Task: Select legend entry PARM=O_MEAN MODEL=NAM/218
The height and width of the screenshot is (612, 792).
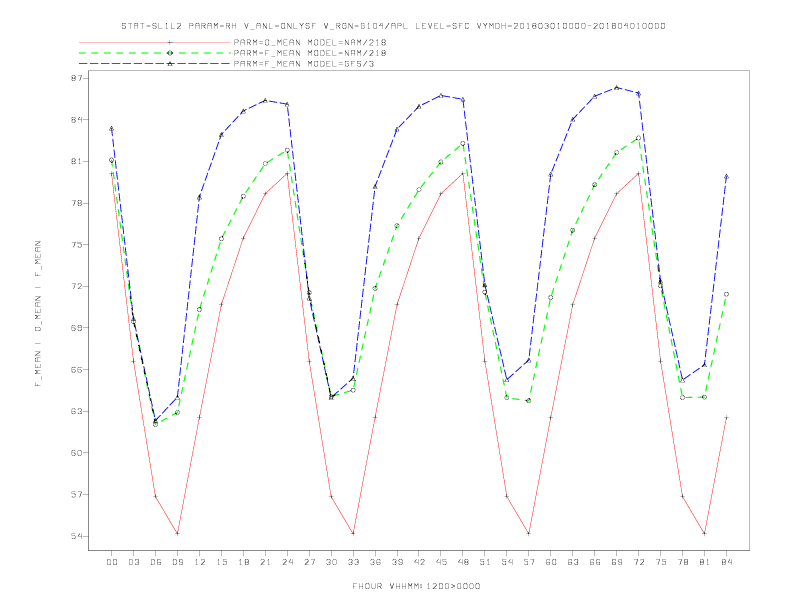Action: pyautogui.click(x=310, y=42)
